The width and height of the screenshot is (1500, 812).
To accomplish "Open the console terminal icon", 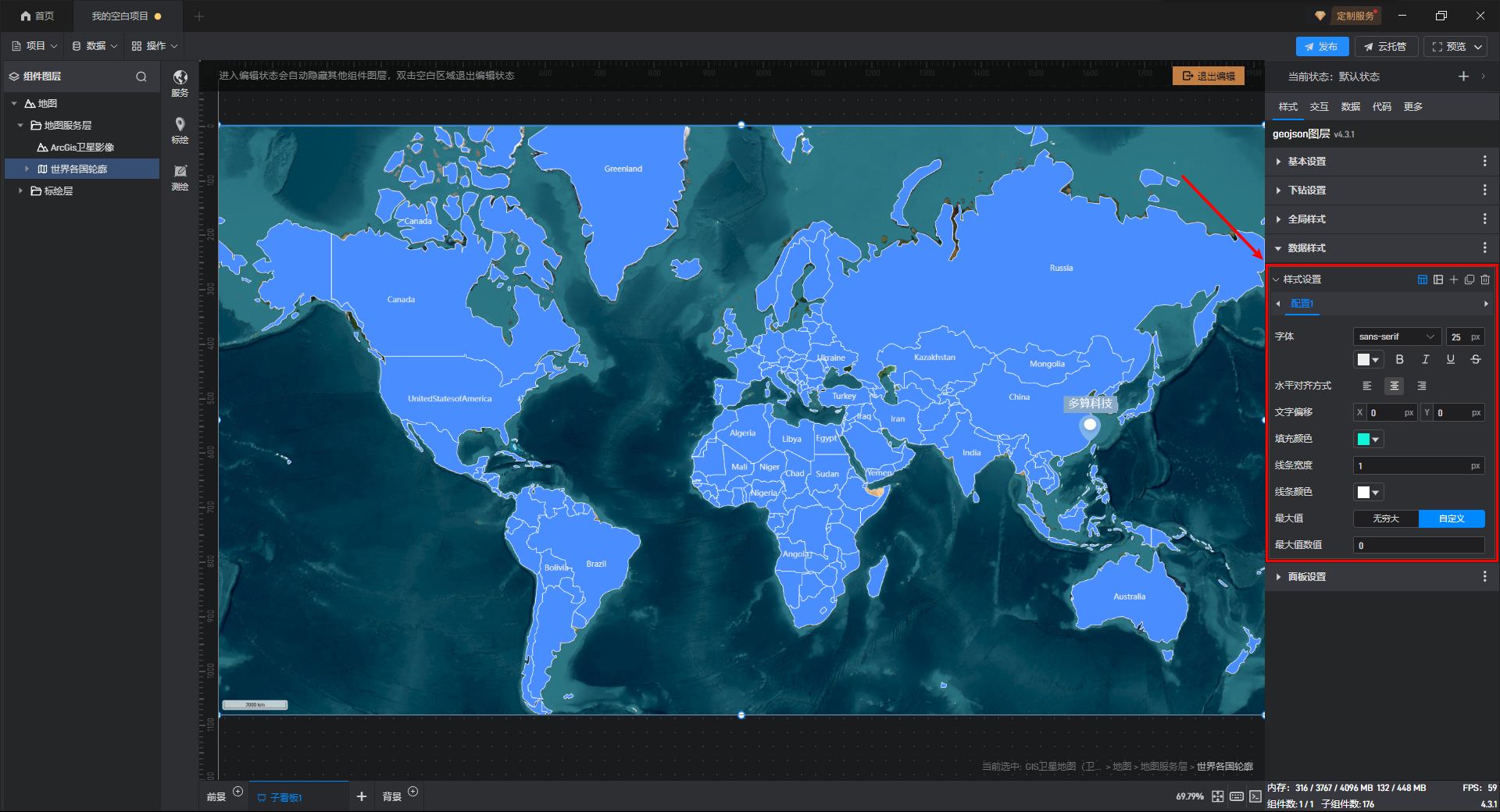I will [1255, 796].
